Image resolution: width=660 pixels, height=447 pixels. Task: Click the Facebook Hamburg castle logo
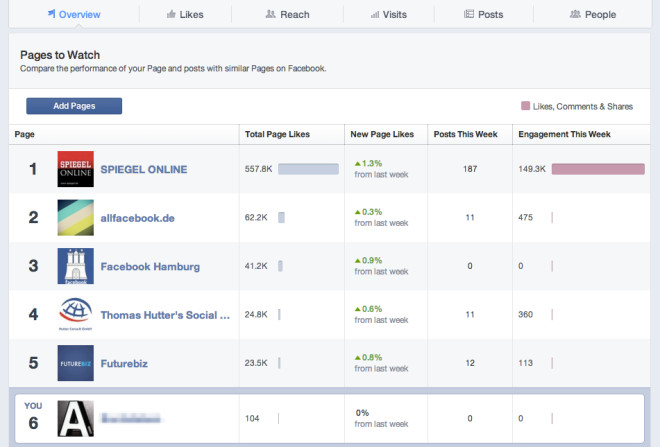tap(76, 266)
